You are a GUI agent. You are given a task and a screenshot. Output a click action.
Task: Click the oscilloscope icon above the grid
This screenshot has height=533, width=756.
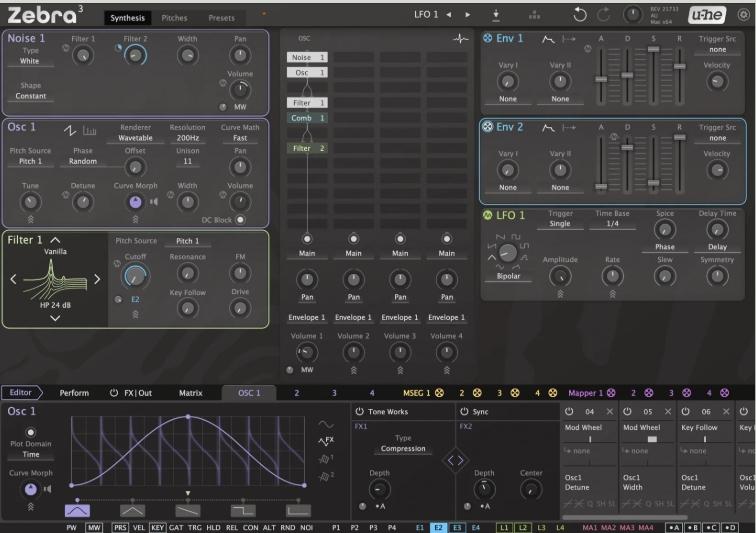460,38
